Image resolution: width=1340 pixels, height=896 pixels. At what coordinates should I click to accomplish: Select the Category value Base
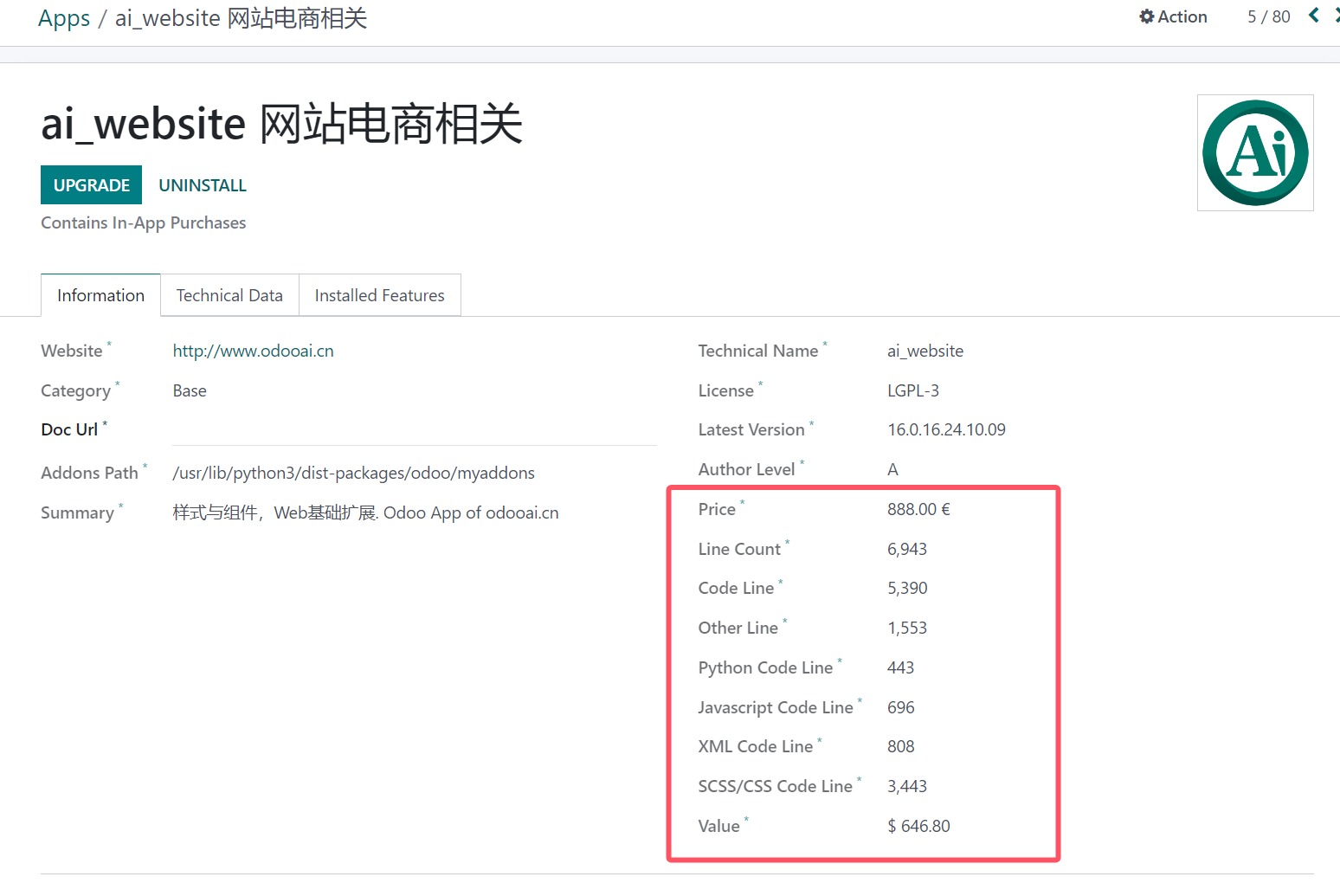pyautogui.click(x=190, y=390)
